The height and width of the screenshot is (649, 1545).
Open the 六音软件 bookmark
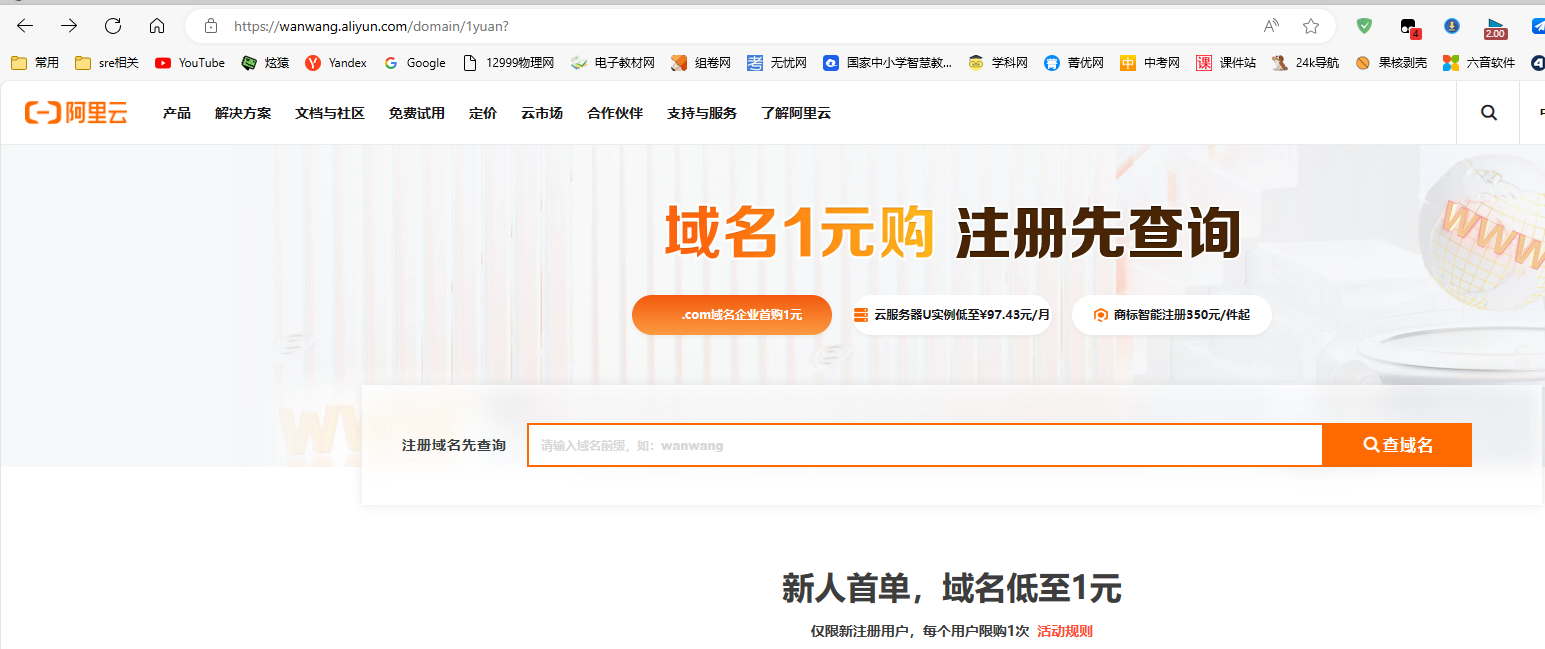1479,62
